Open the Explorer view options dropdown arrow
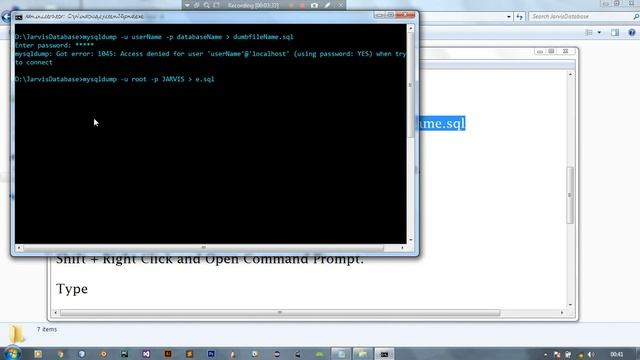Viewport: 640px width, 360px height. click(x=599, y=33)
